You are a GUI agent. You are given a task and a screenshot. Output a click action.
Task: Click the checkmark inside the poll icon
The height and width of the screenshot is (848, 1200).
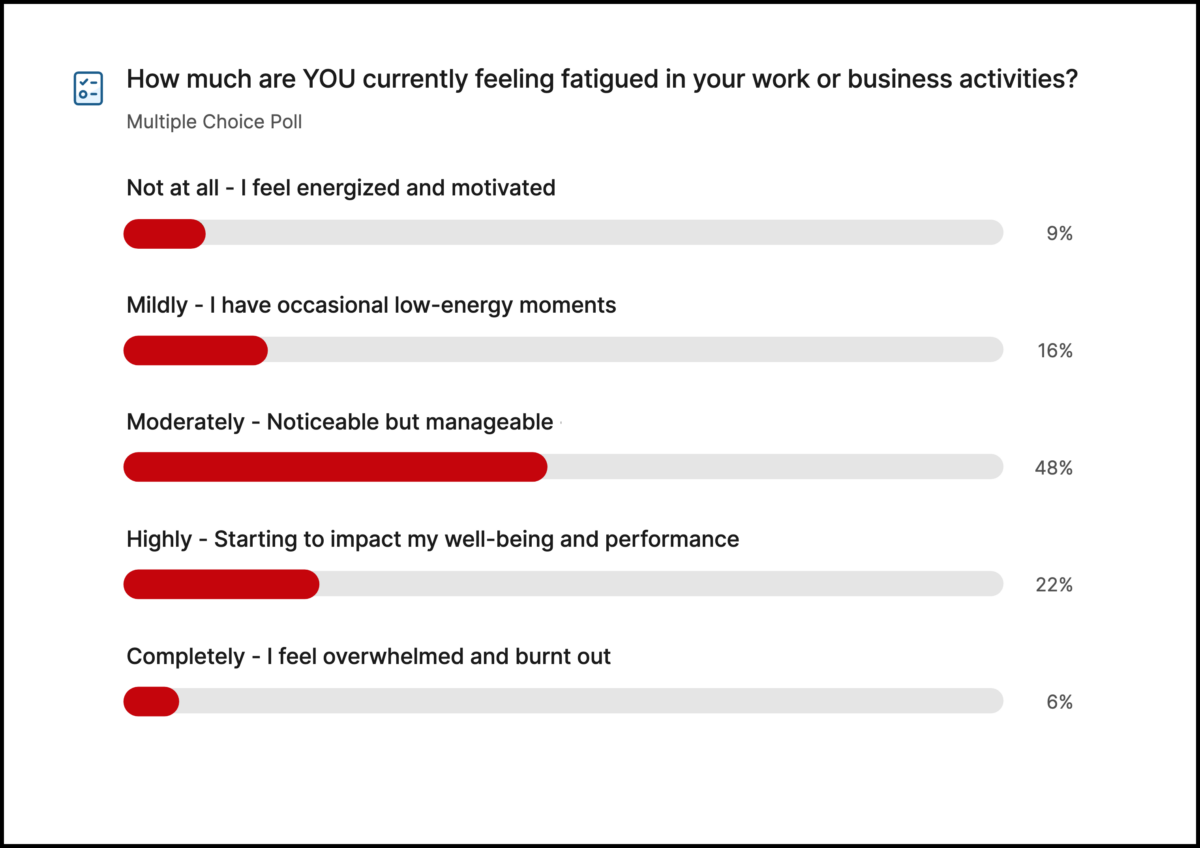(x=84, y=82)
